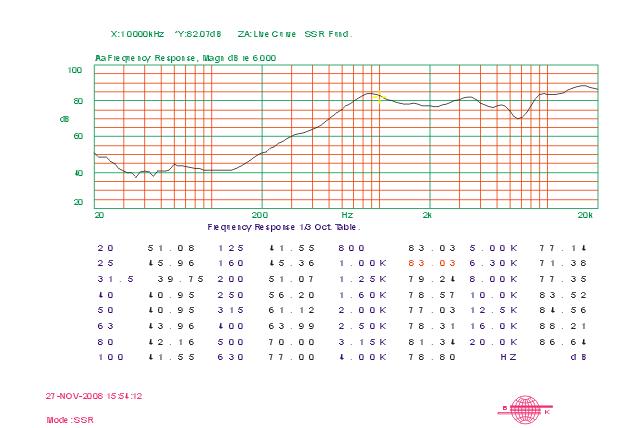Click the 2k label on frequency axis
Screen dimensions: 621x428
[x=427, y=215]
